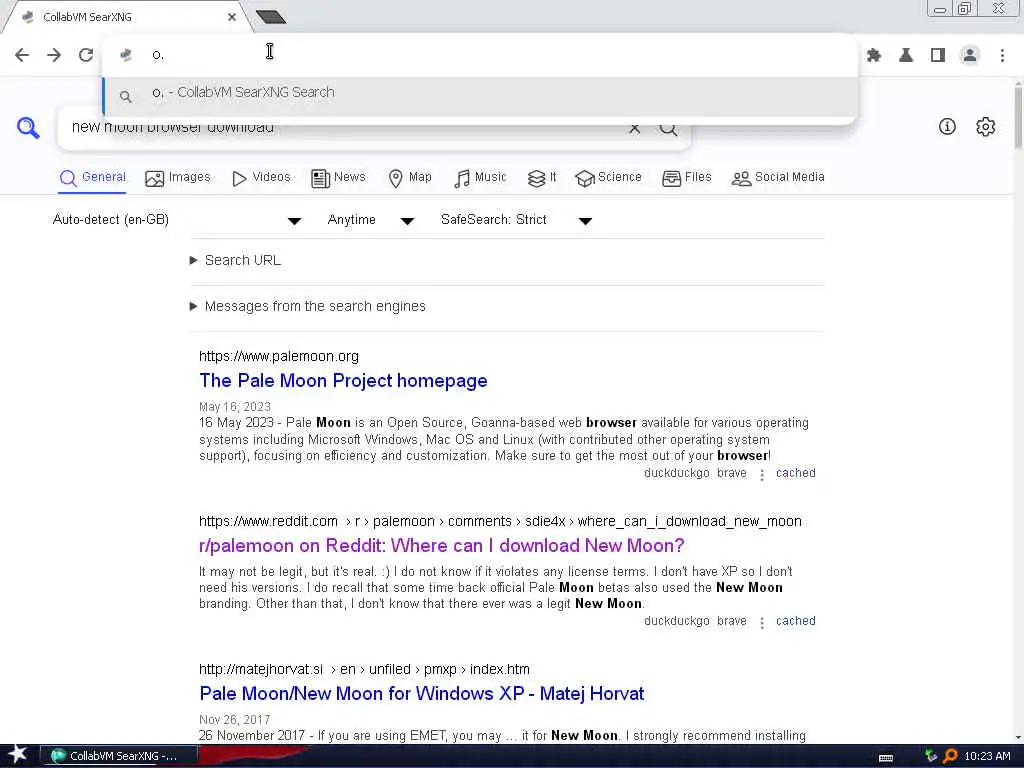Open the Extensions puzzle icon
This screenshot has height=768, width=1024.
pyautogui.click(x=874, y=56)
